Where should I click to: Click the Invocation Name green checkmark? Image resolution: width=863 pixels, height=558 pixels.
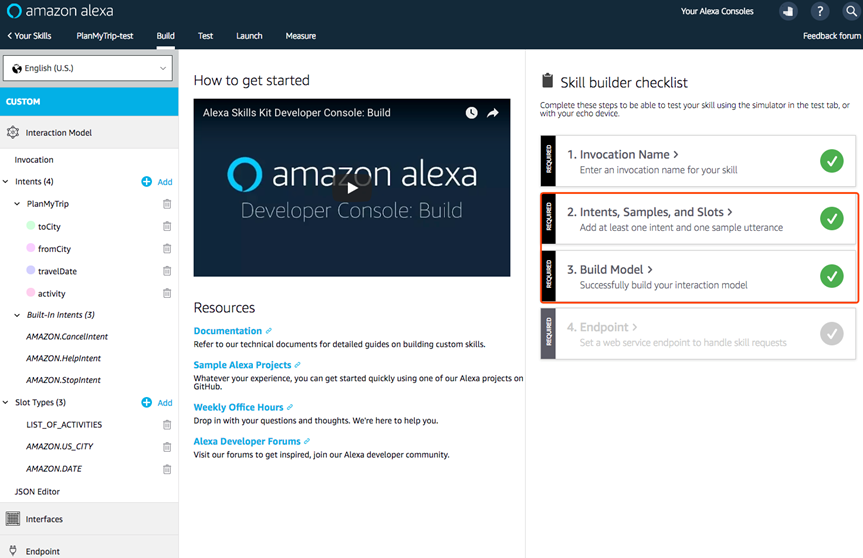pos(832,161)
